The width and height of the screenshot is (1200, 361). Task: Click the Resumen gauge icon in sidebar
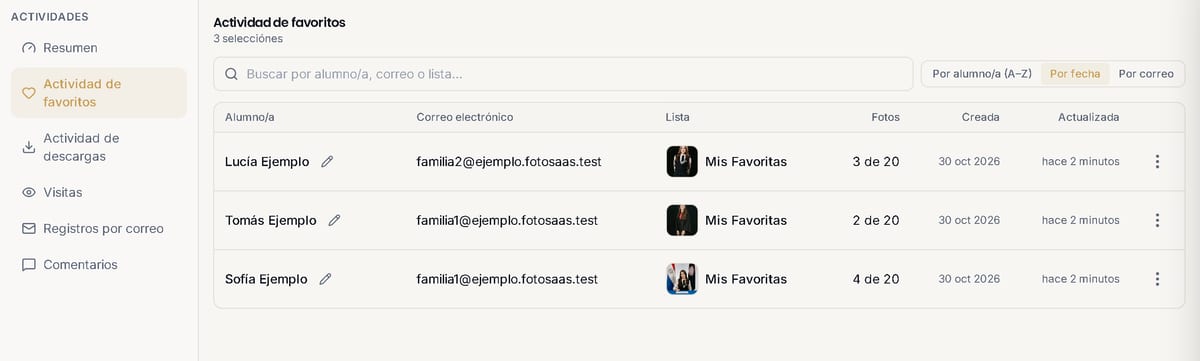click(x=29, y=48)
